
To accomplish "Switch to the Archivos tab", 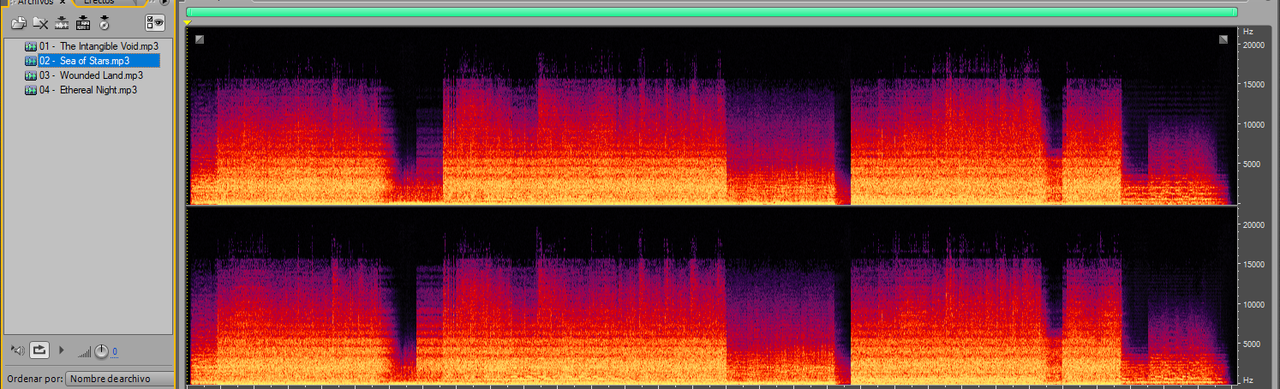I will coord(34,2).
